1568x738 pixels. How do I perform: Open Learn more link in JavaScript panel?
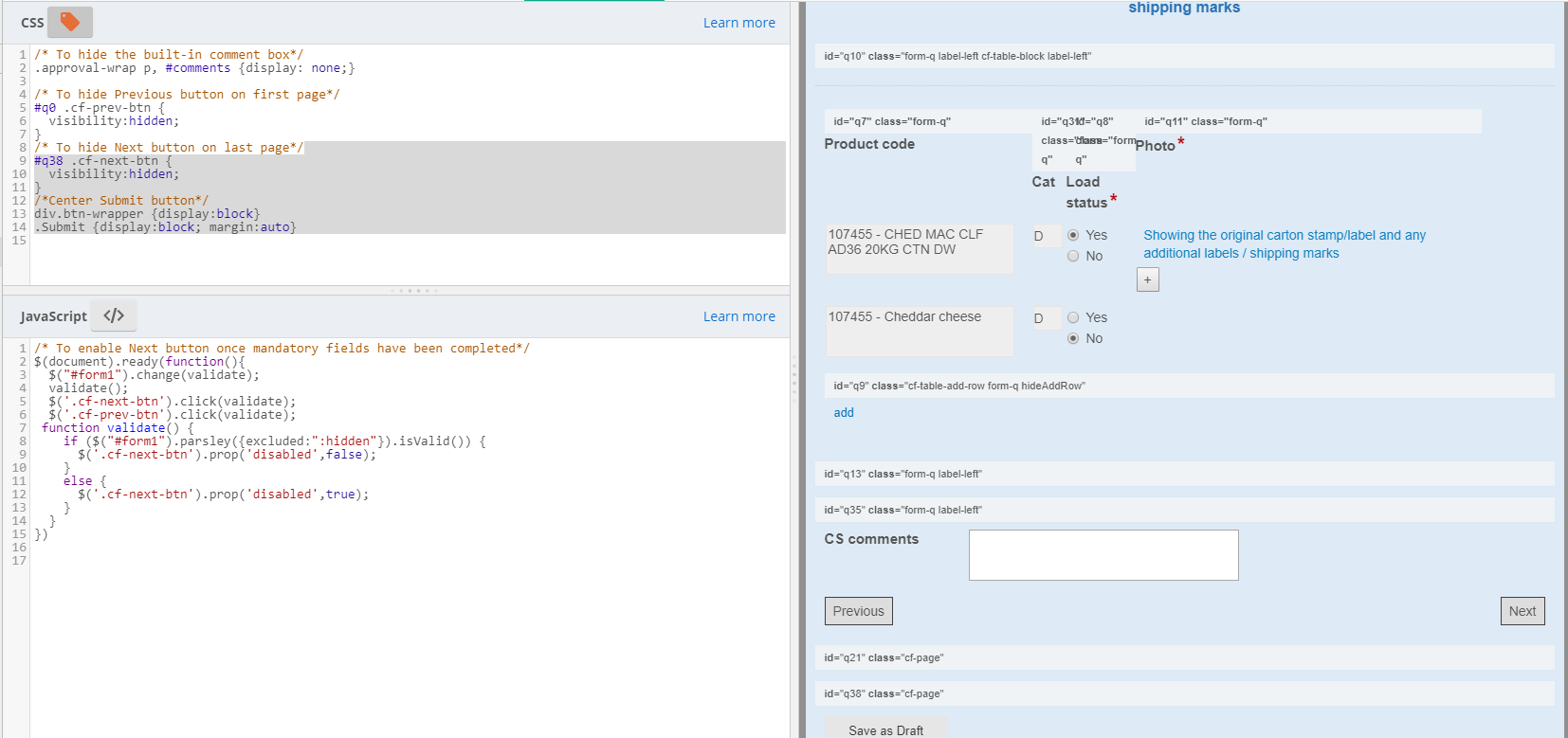tap(738, 316)
